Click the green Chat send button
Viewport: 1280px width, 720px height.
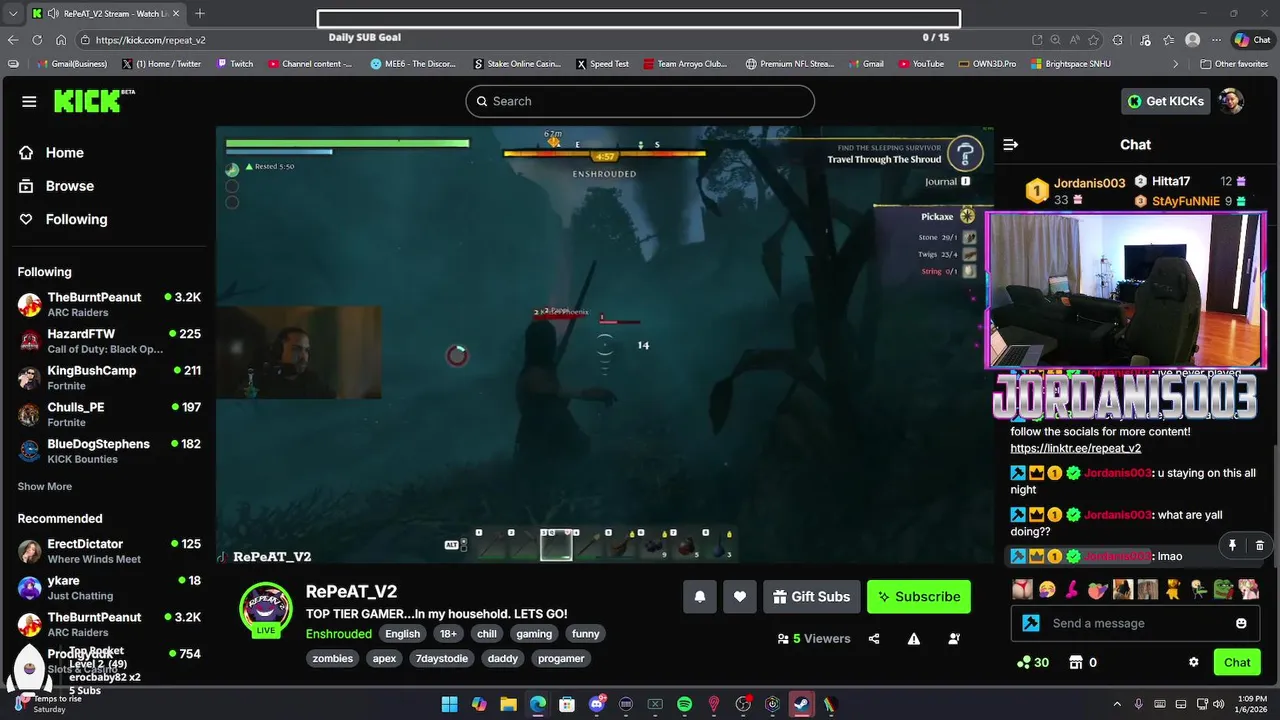(x=1237, y=662)
